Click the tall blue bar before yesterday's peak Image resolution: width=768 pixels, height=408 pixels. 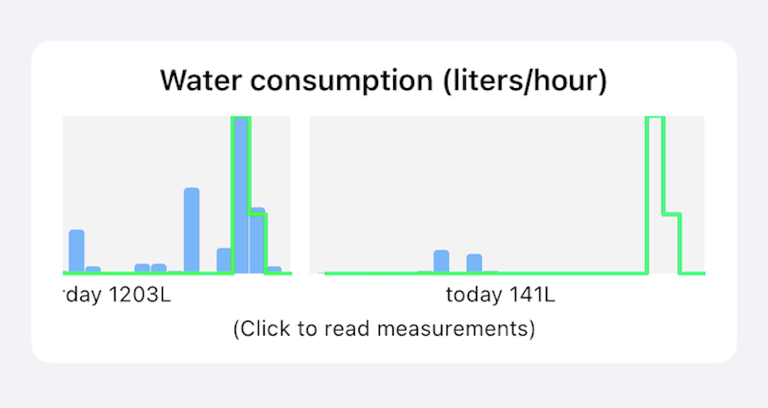point(192,230)
